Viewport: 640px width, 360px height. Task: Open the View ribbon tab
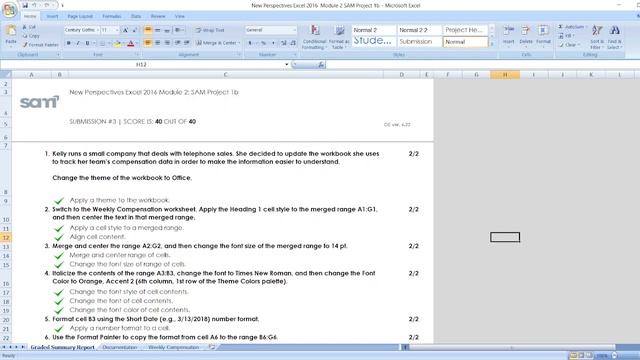pos(180,16)
